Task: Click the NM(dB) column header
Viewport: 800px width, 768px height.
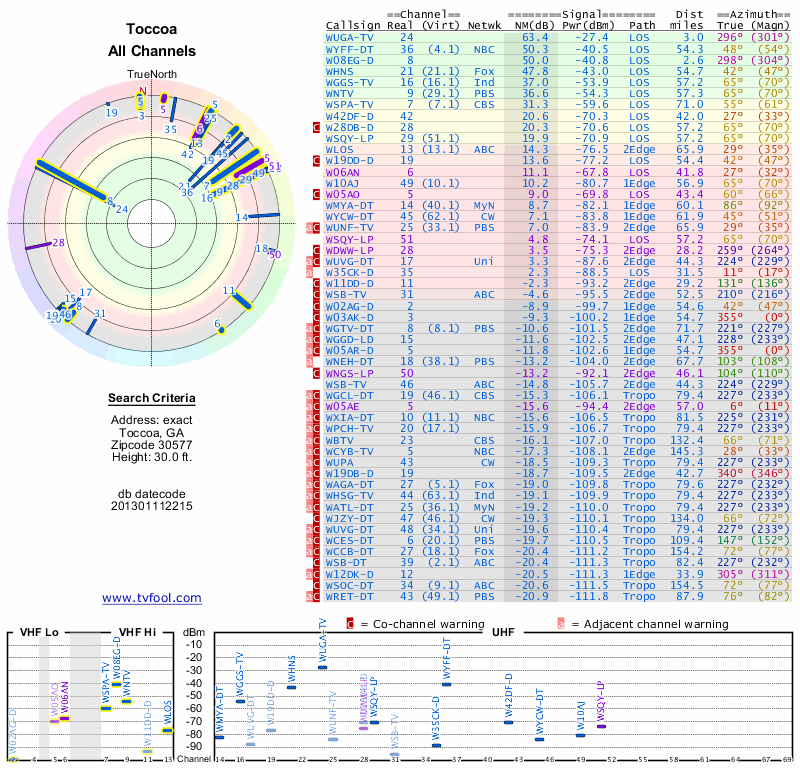Action: (x=532, y=25)
